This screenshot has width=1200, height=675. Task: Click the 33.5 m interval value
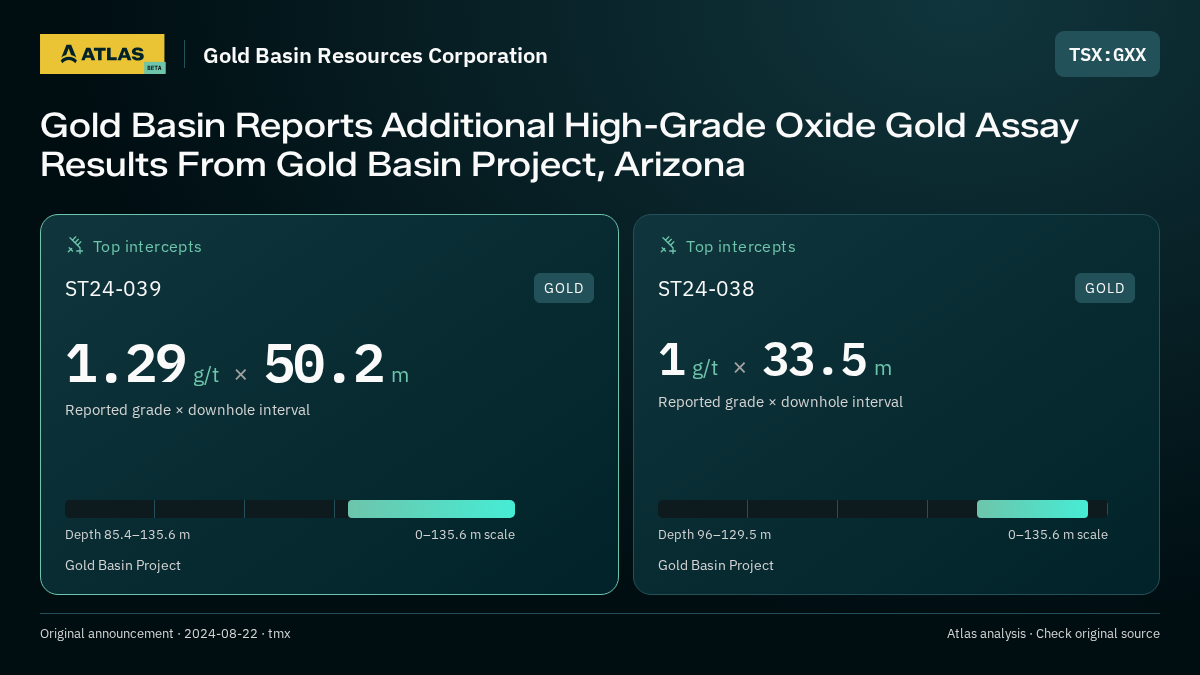[827, 361]
